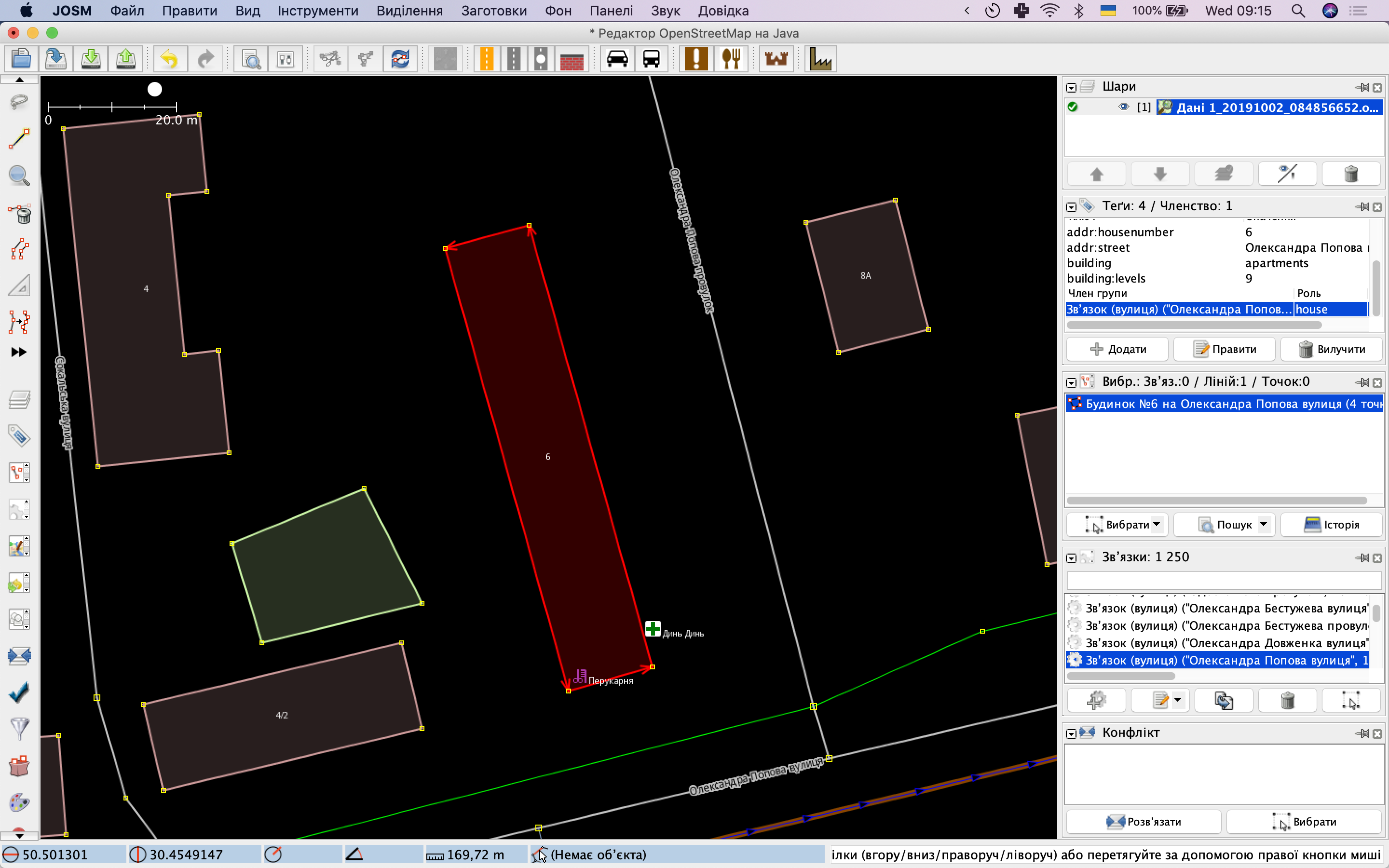Screen dimensions: 1389x868
Task: Select the lasso selection tool
Action: coord(19,103)
